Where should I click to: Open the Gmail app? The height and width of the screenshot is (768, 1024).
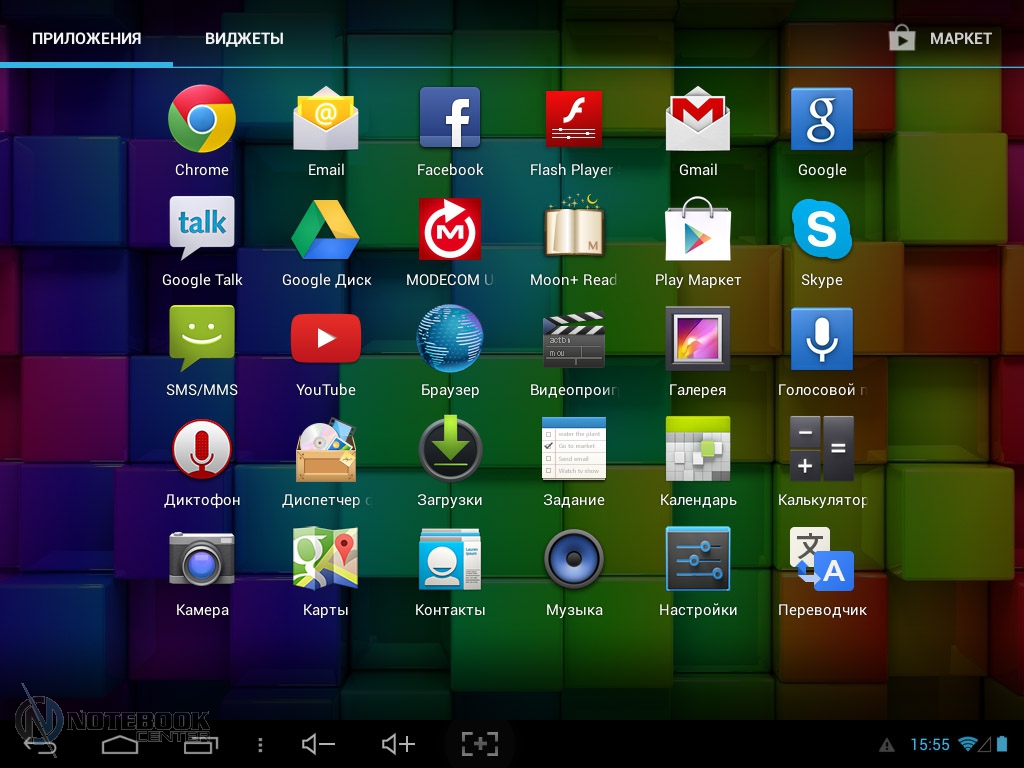click(x=698, y=120)
